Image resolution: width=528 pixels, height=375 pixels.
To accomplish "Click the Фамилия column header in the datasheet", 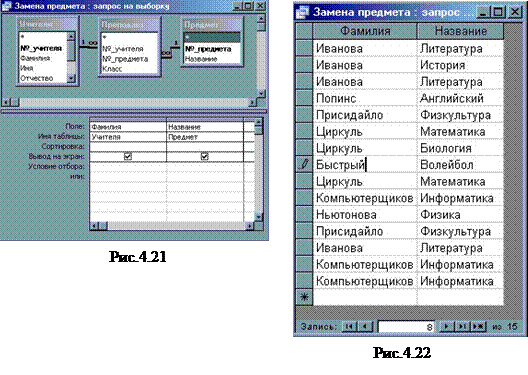I will click(x=365, y=31).
